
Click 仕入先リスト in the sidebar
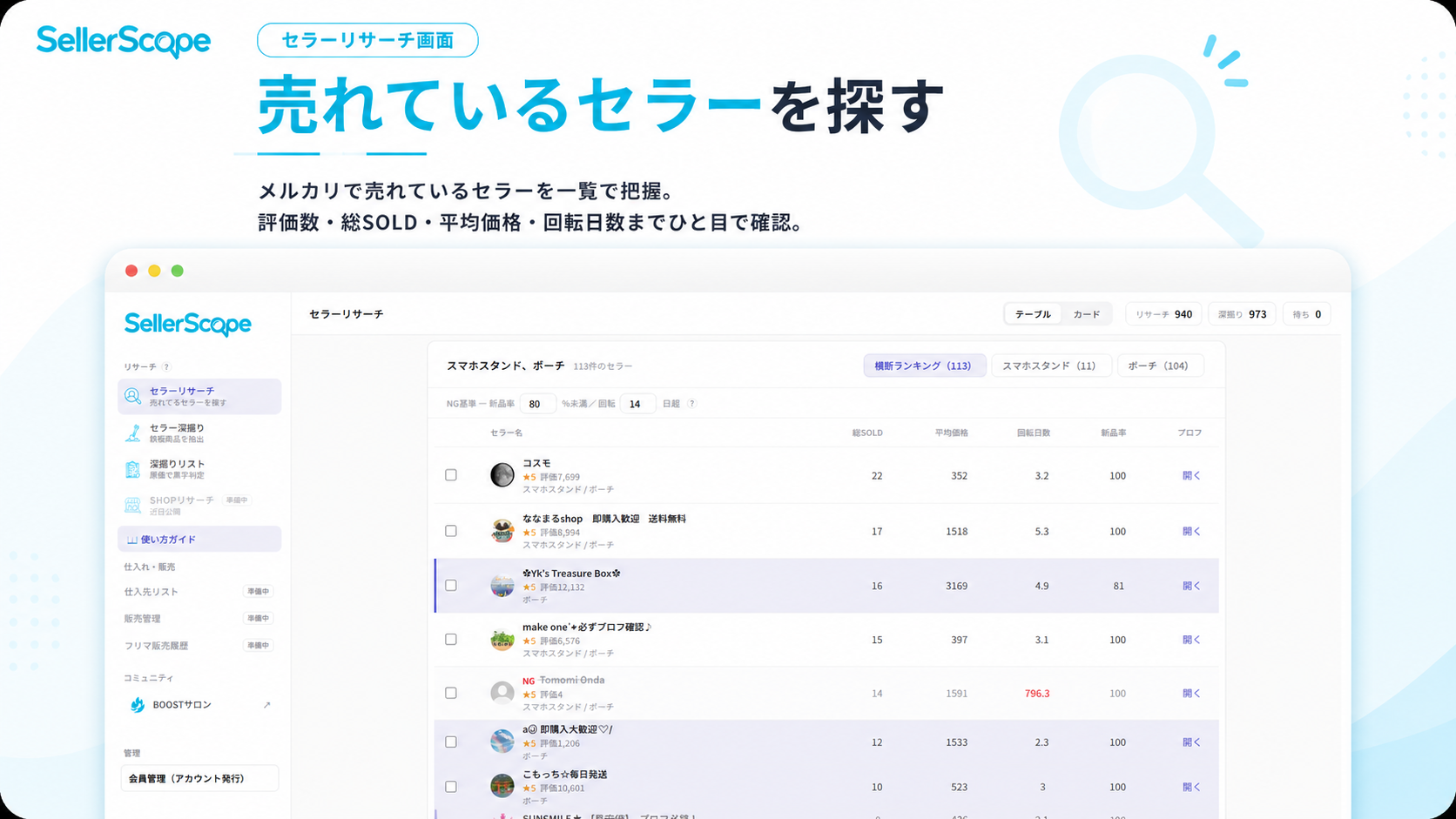[151, 592]
